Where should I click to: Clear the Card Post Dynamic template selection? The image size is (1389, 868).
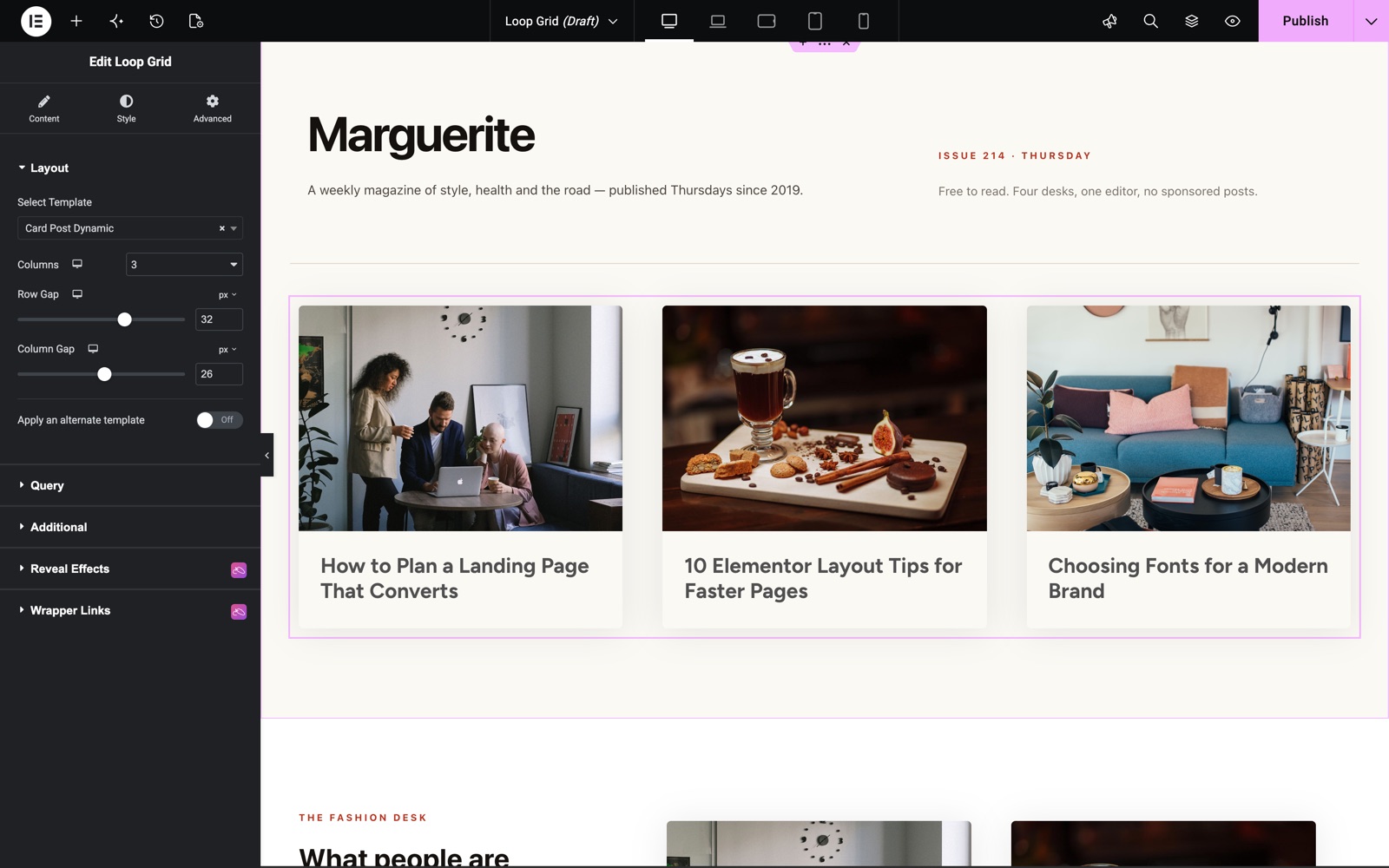tap(221, 228)
